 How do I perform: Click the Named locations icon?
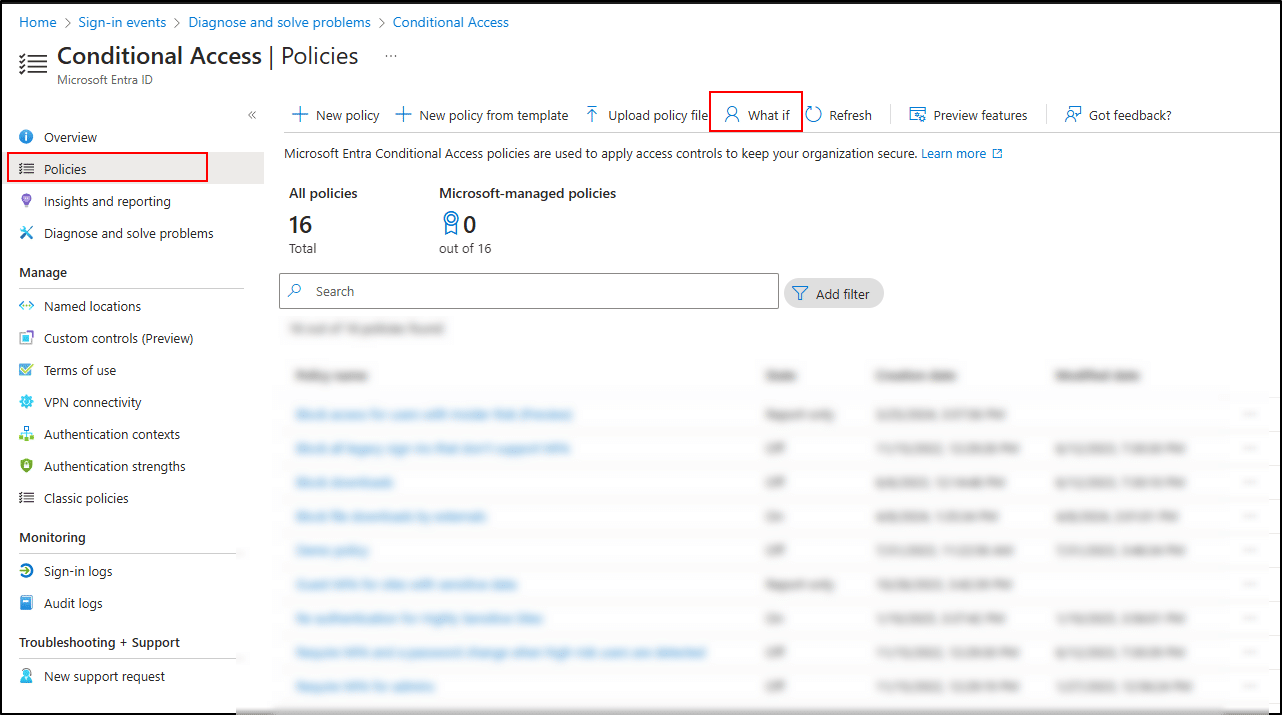point(26,306)
